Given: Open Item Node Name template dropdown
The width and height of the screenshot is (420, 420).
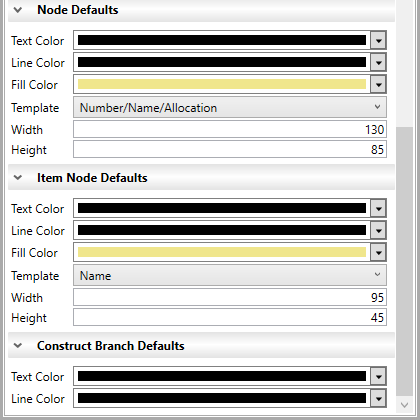Looking at the screenshot, I should 230,275.
